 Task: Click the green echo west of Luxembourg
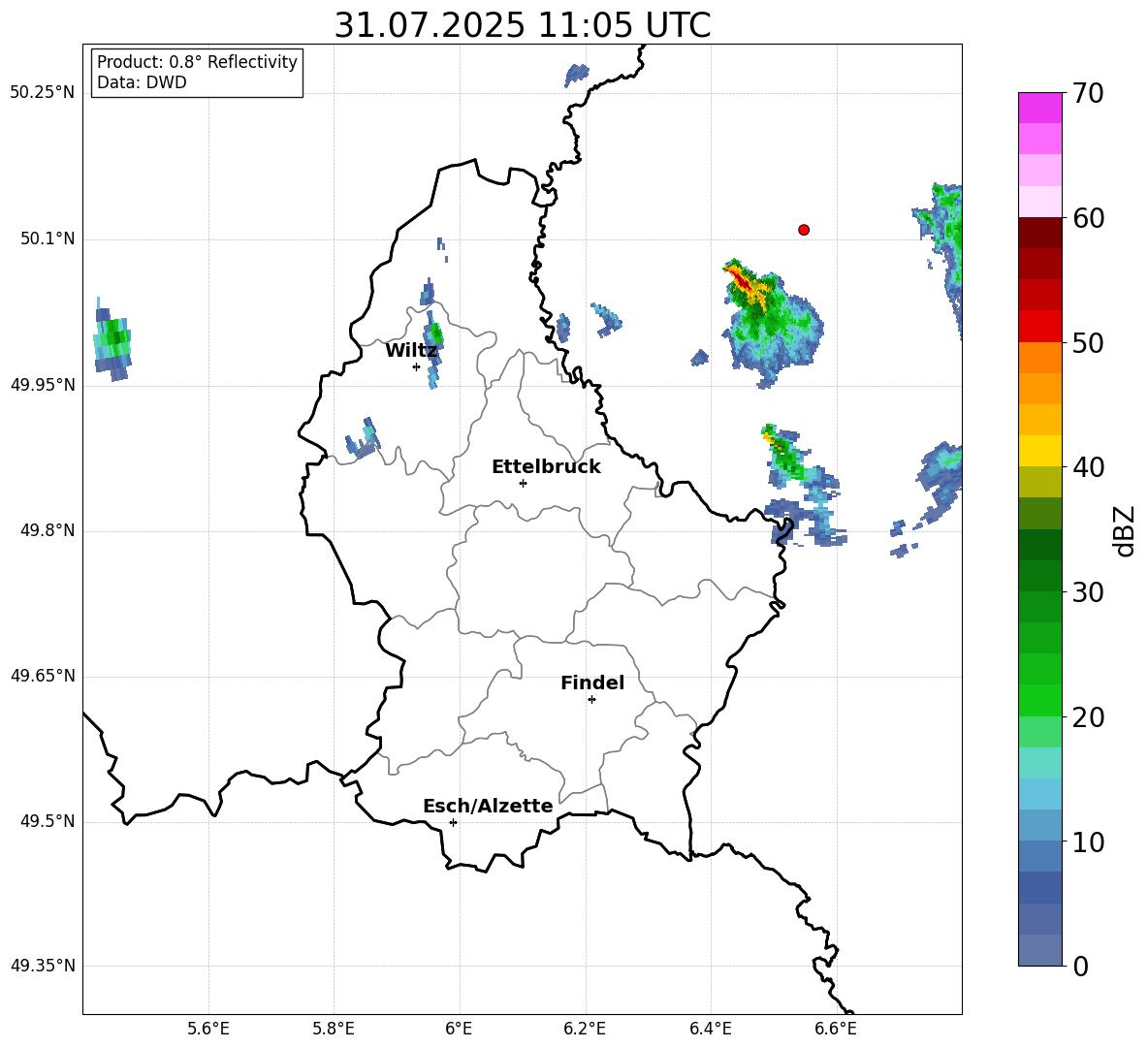coord(112,340)
